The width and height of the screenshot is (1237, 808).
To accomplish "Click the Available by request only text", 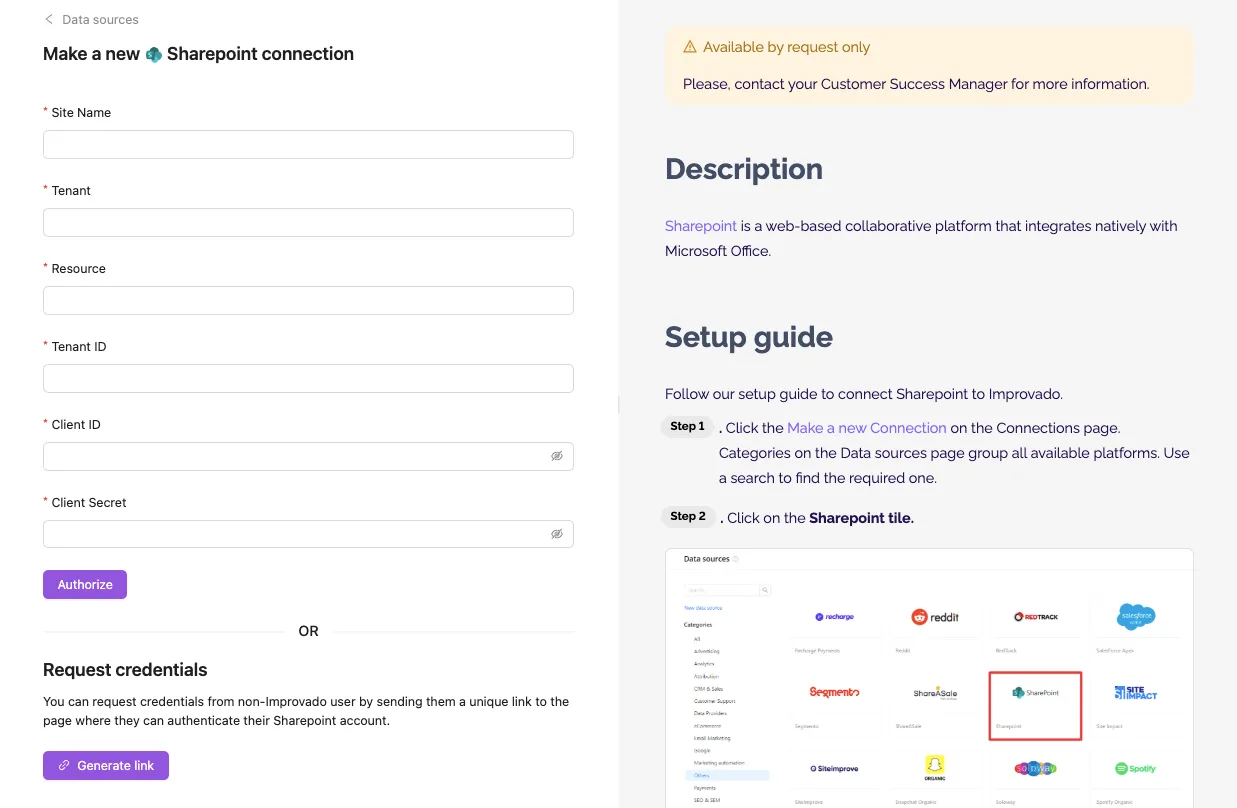I will point(786,47).
